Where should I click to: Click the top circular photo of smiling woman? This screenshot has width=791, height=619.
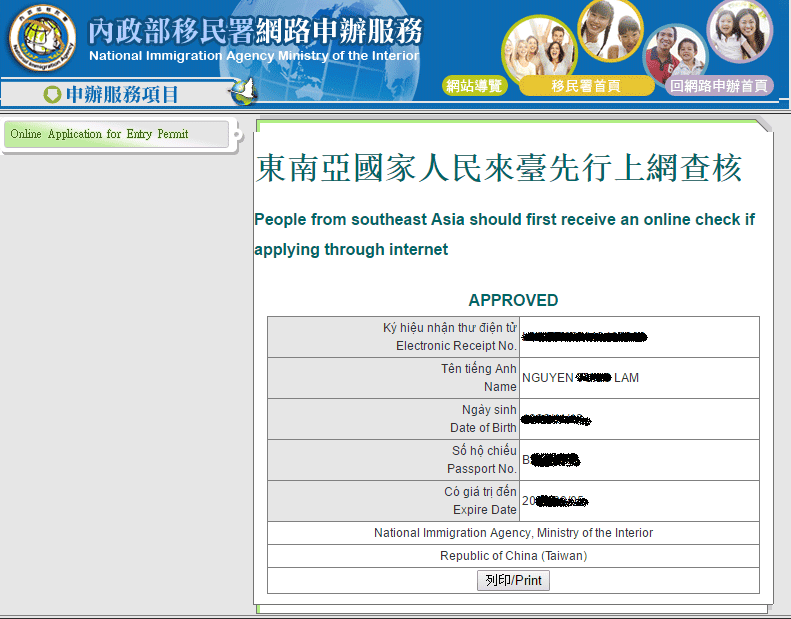610,30
